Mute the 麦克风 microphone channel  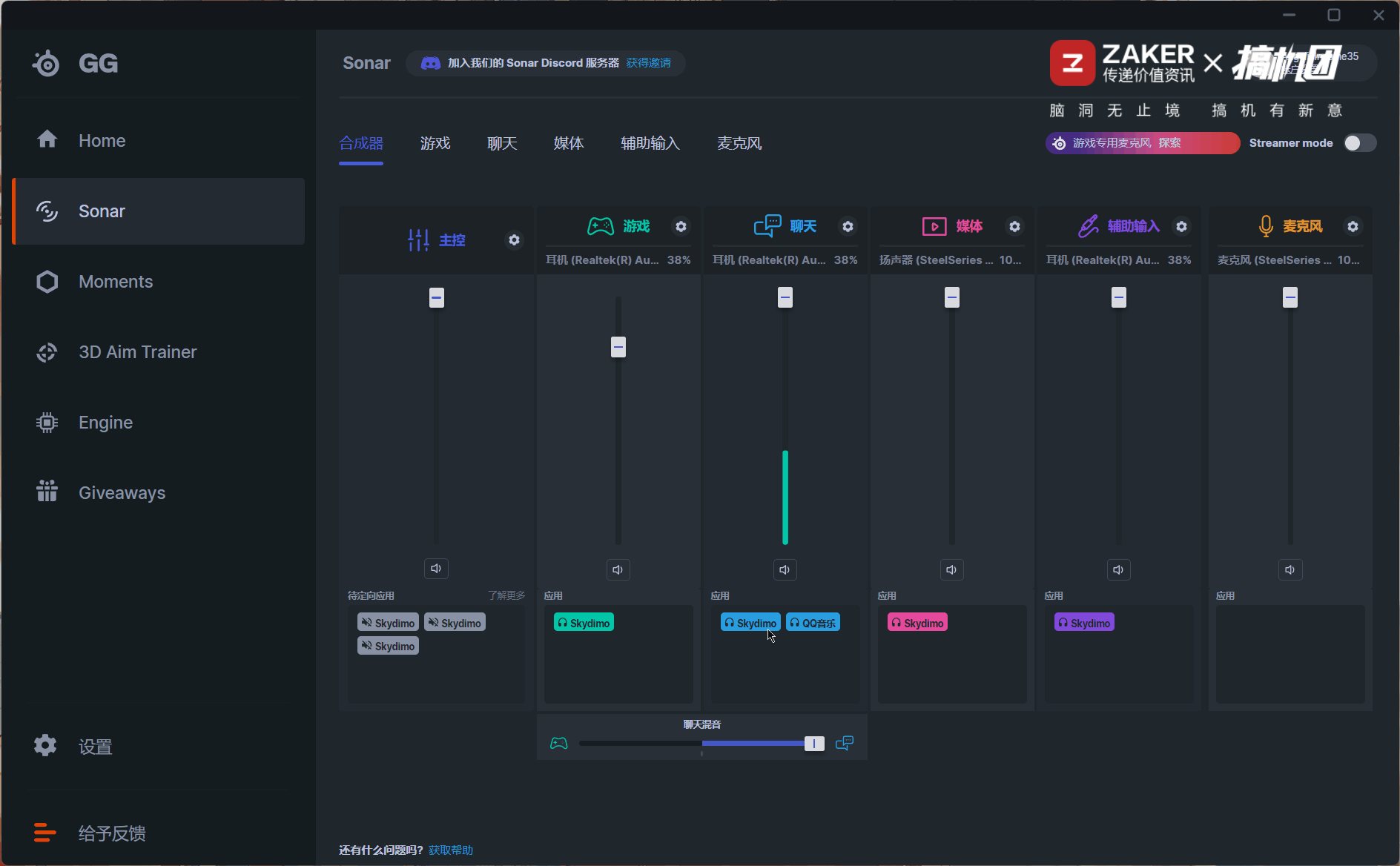(x=1290, y=569)
